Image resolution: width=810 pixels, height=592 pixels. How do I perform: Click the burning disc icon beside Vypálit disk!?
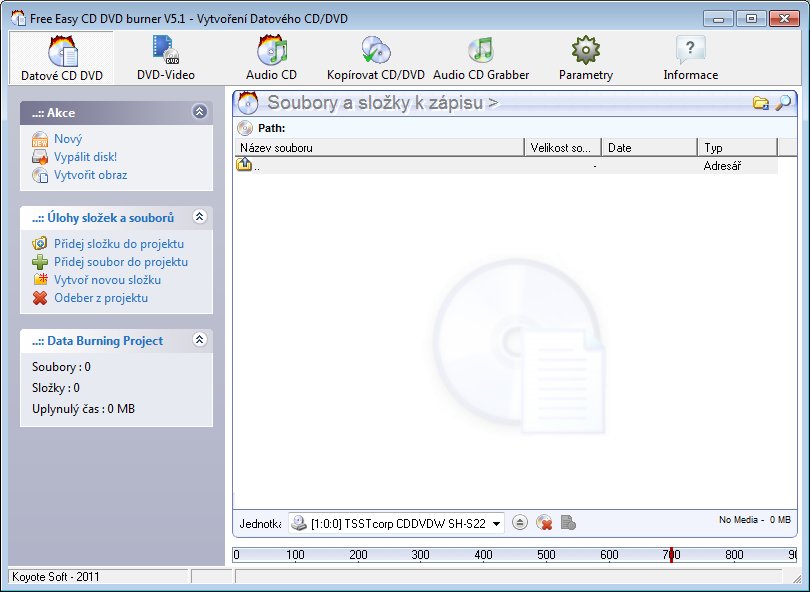point(40,157)
